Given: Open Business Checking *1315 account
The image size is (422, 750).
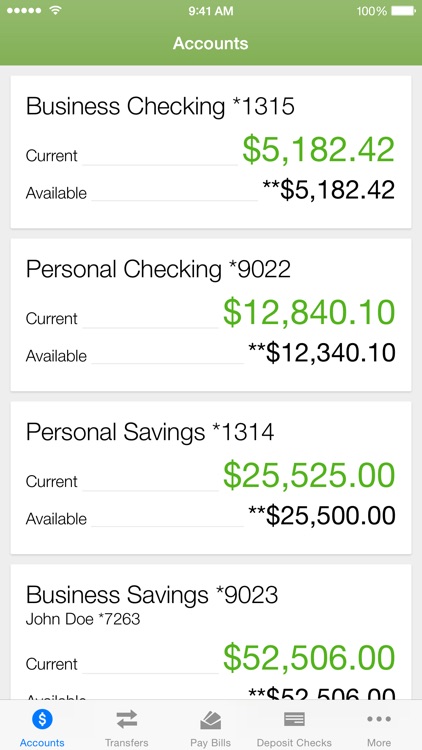Looking at the screenshot, I should 211,152.
